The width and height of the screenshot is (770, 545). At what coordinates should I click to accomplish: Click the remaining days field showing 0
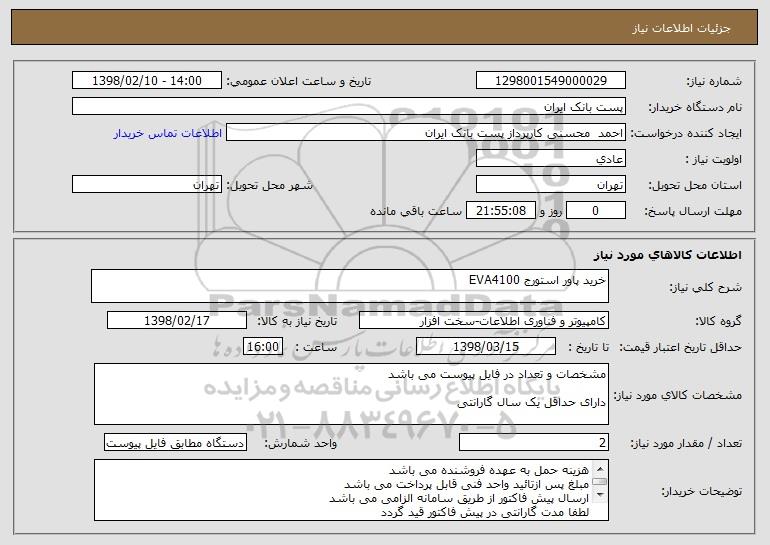[596, 211]
